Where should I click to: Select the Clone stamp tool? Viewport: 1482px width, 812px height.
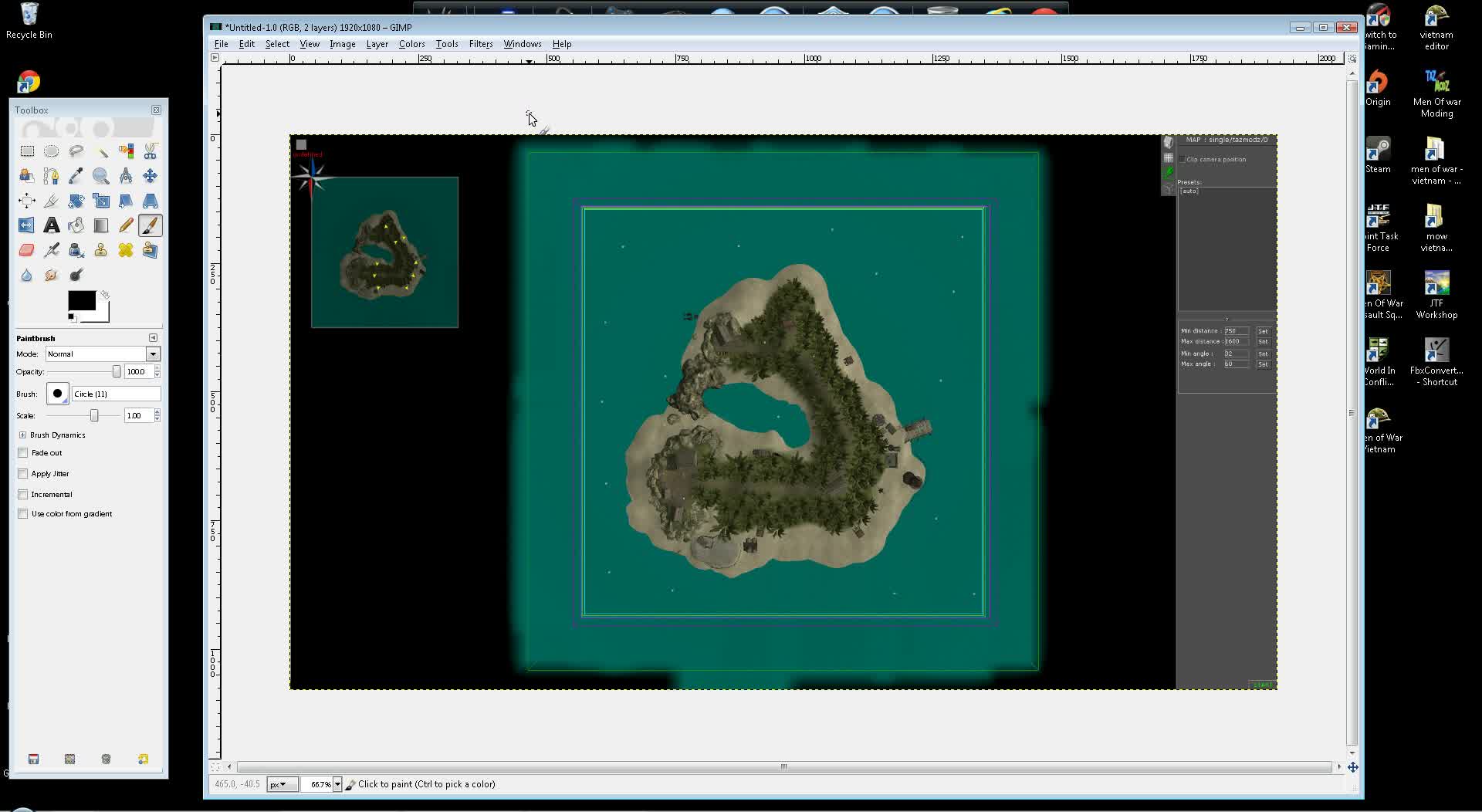[101, 250]
